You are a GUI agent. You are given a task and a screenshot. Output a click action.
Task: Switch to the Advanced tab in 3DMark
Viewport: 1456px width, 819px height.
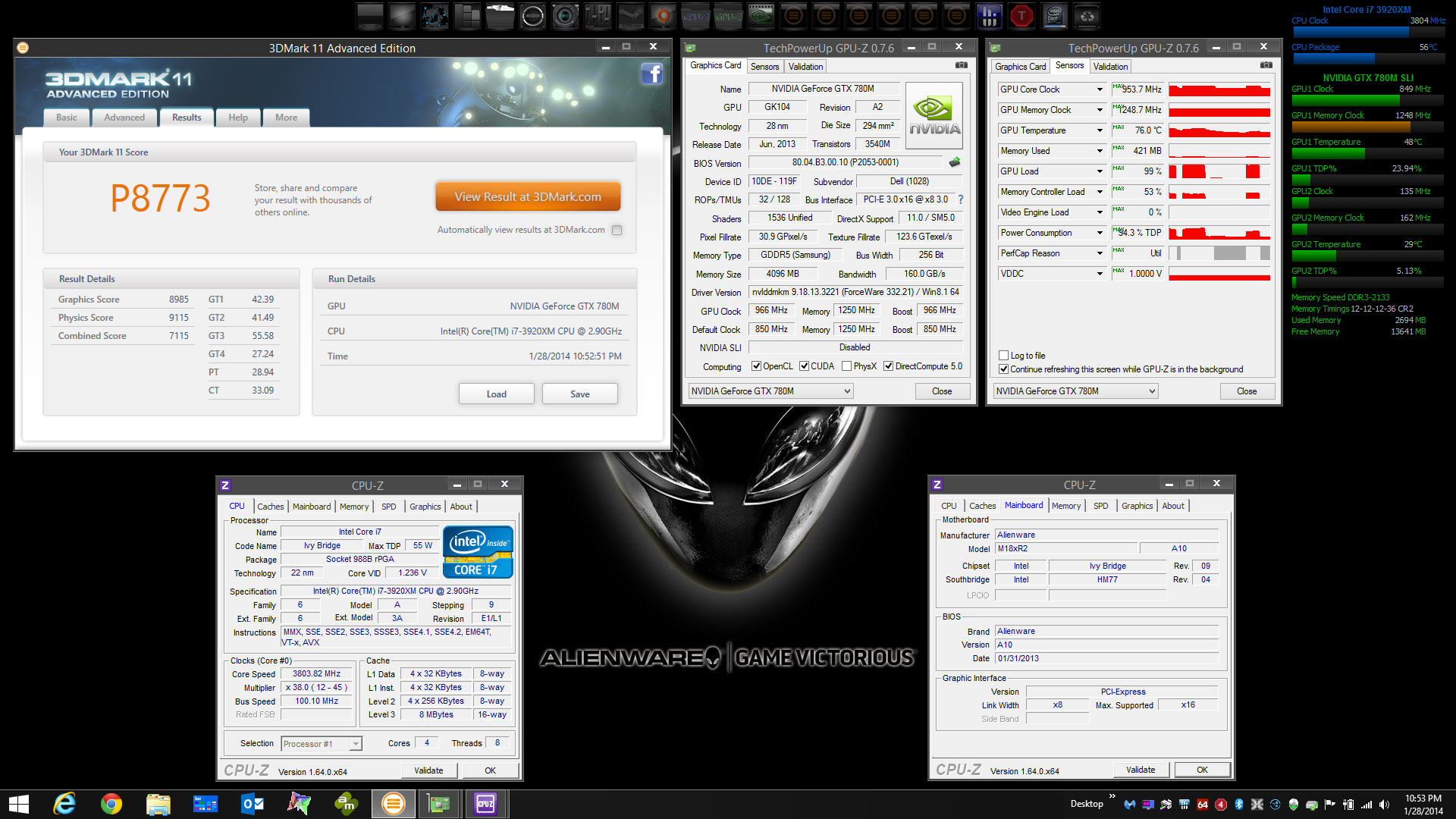[124, 118]
